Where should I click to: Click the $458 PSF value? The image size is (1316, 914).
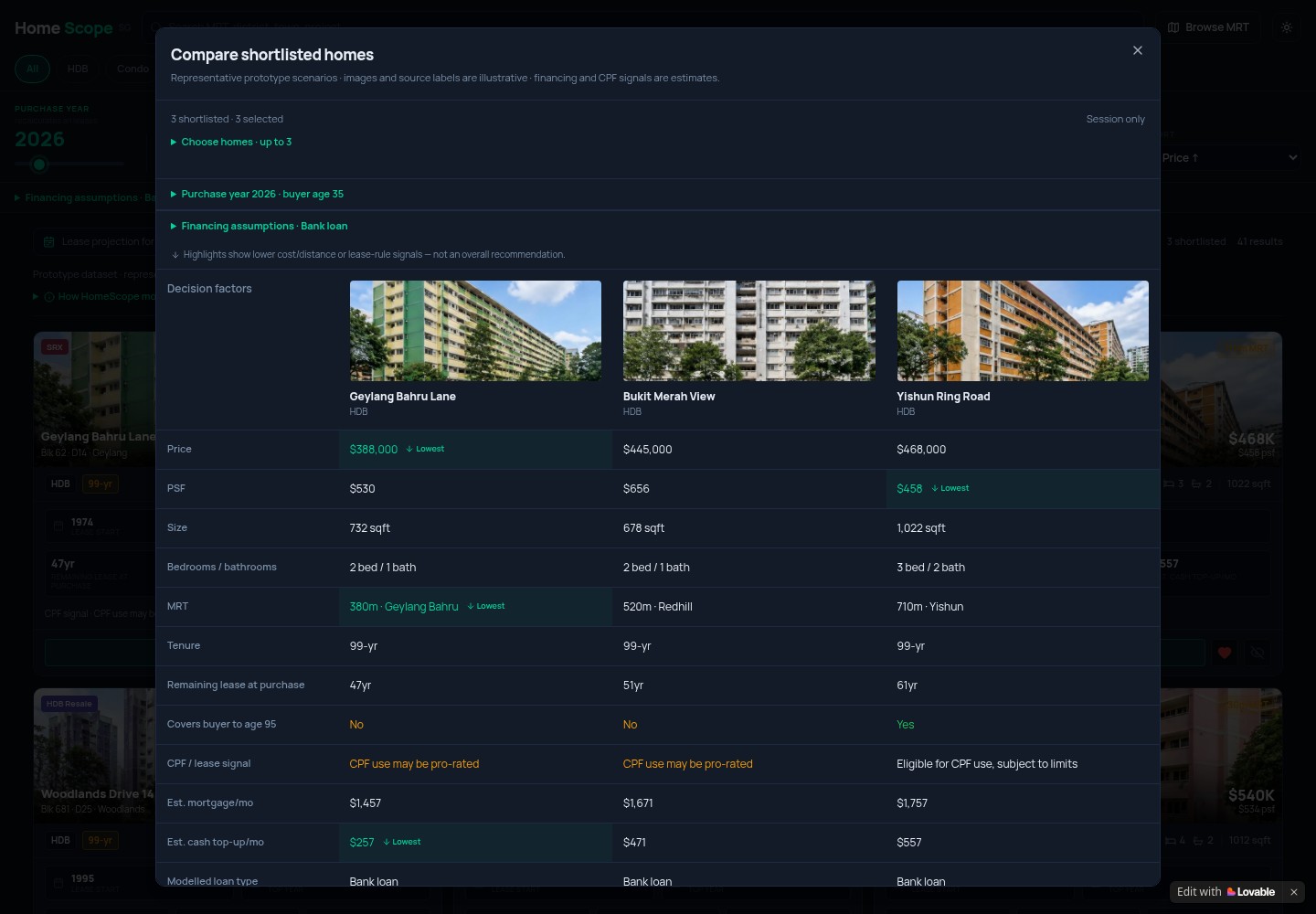(x=909, y=489)
